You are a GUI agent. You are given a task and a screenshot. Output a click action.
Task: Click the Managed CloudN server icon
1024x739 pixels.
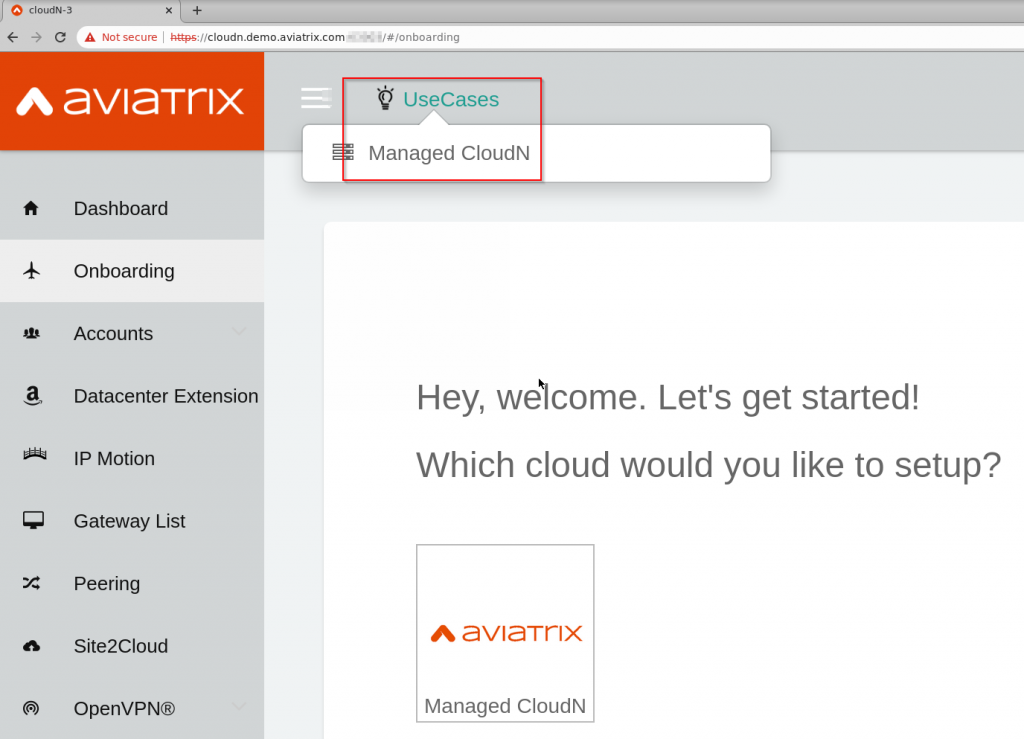tap(343, 152)
